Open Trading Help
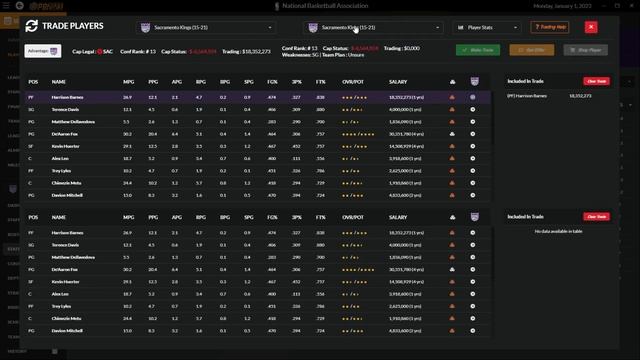 click(x=550, y=27)
